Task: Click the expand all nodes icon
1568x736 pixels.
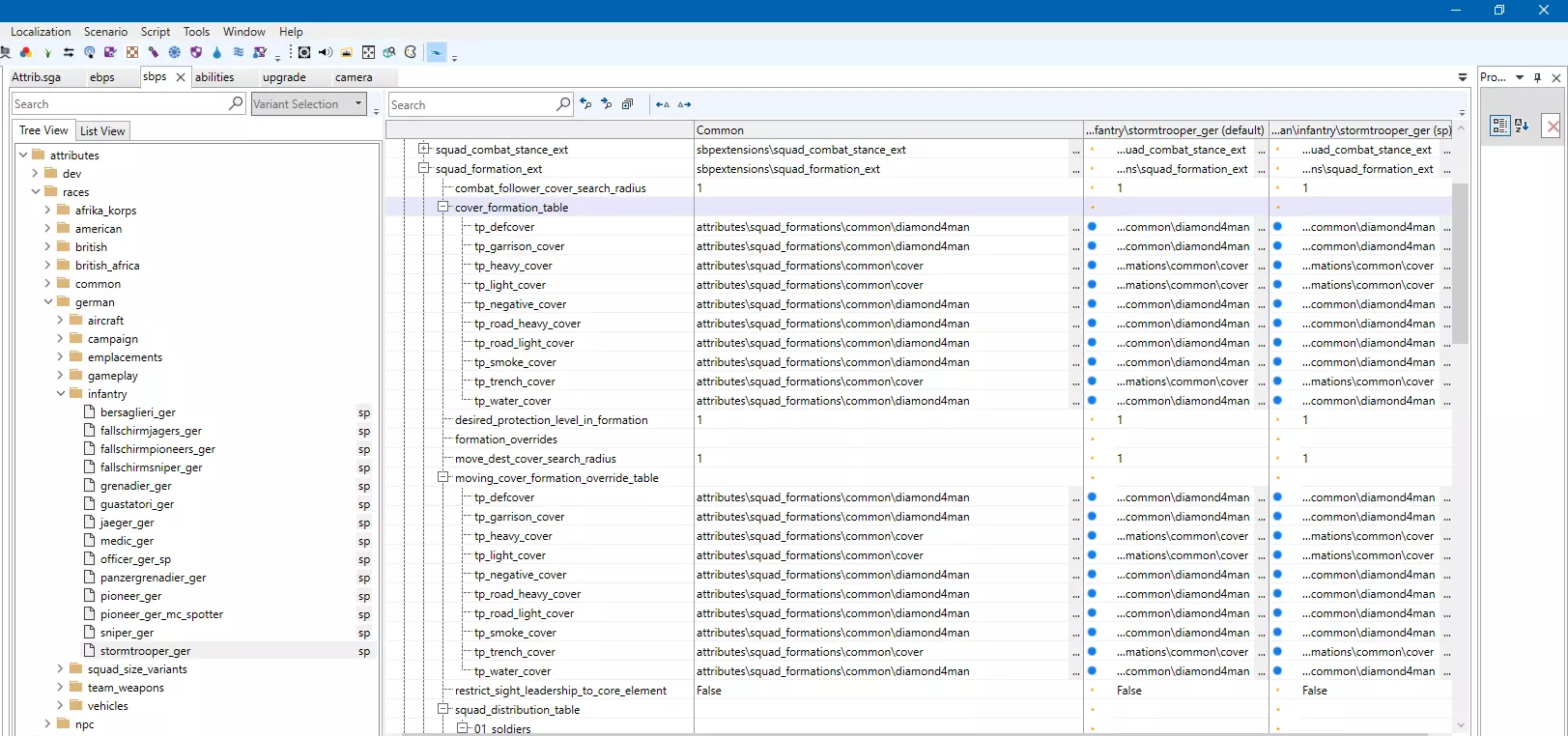Action: (x=628, y=104)
